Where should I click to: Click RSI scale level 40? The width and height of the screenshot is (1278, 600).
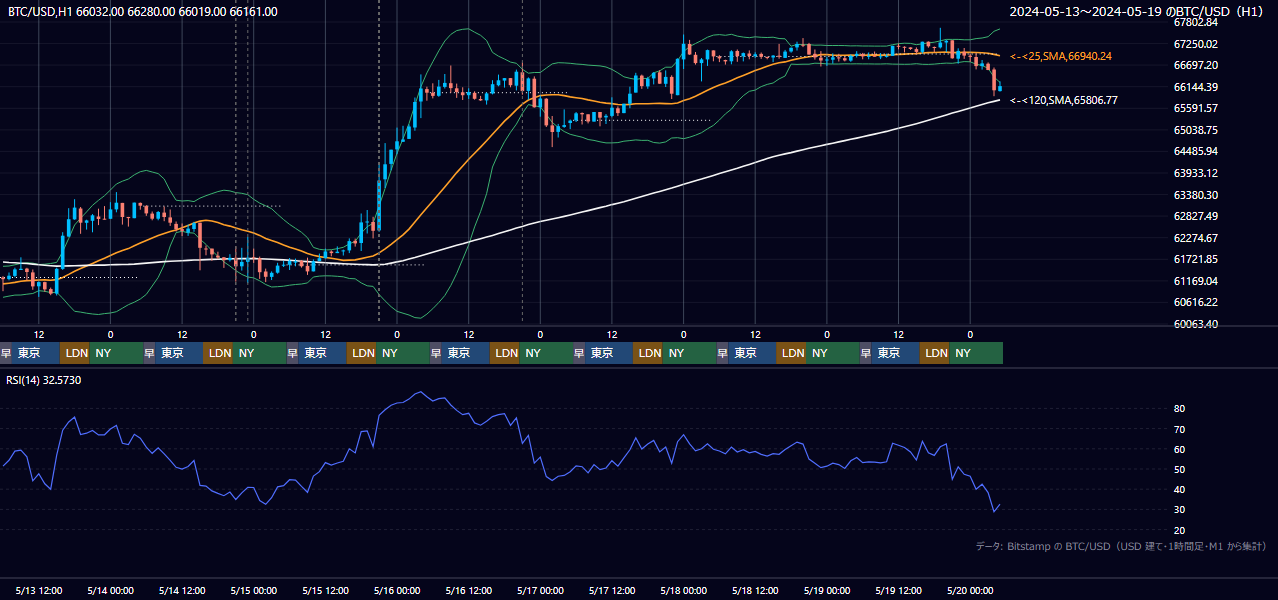coord(1179,489)
